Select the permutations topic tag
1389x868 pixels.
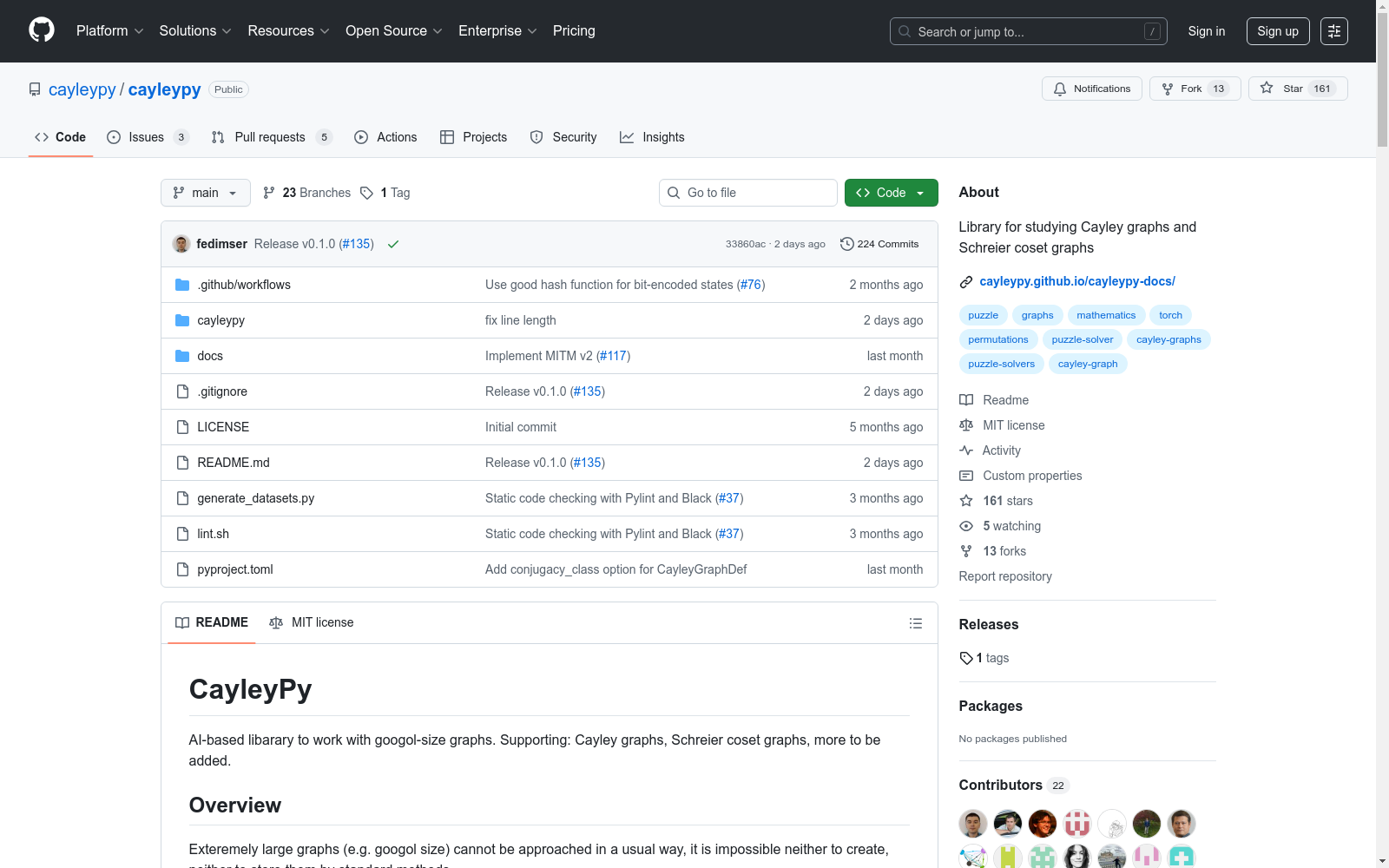click(x=998, y=339)
